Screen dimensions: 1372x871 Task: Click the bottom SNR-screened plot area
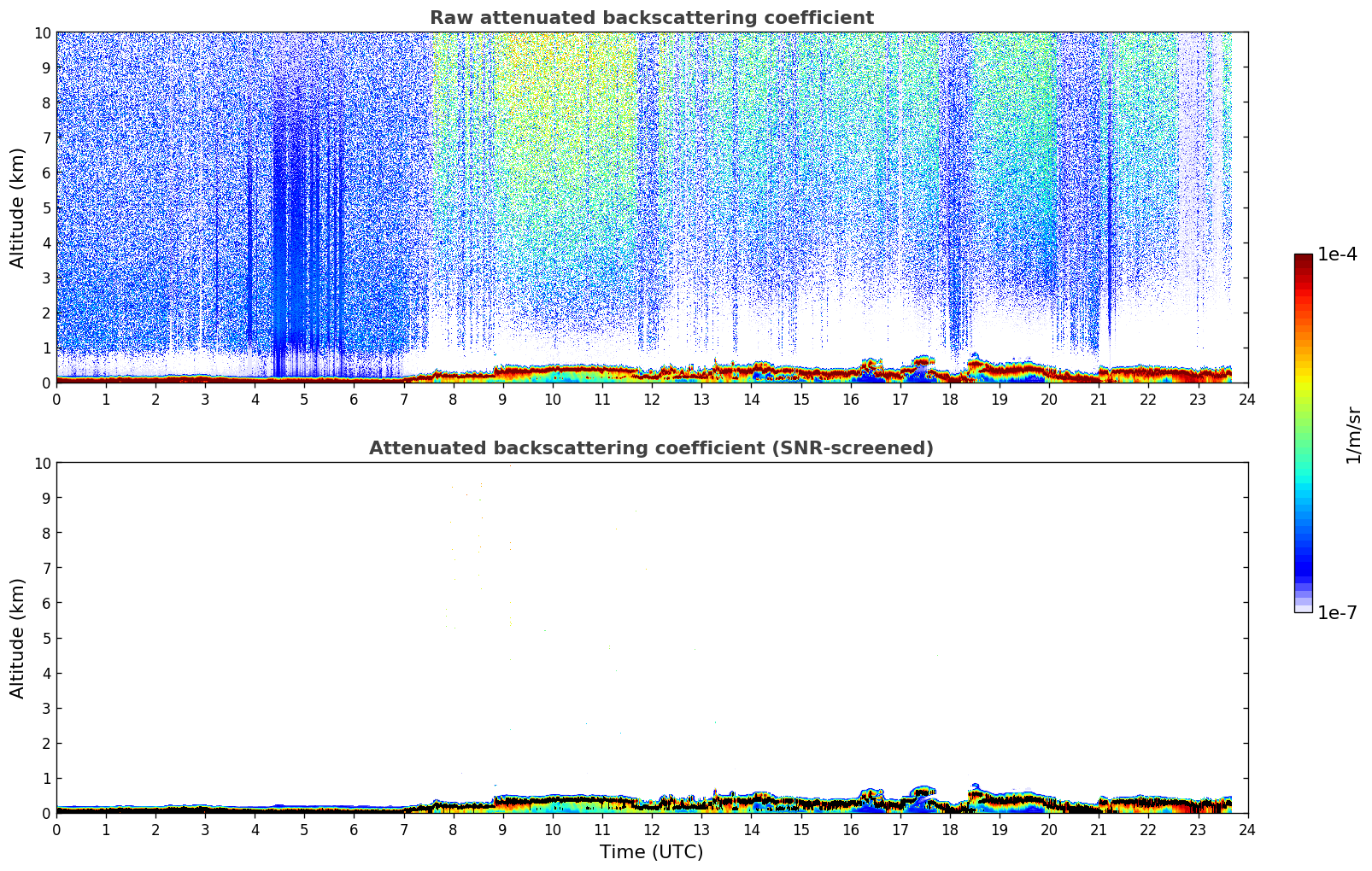click(x=652, y=638)
